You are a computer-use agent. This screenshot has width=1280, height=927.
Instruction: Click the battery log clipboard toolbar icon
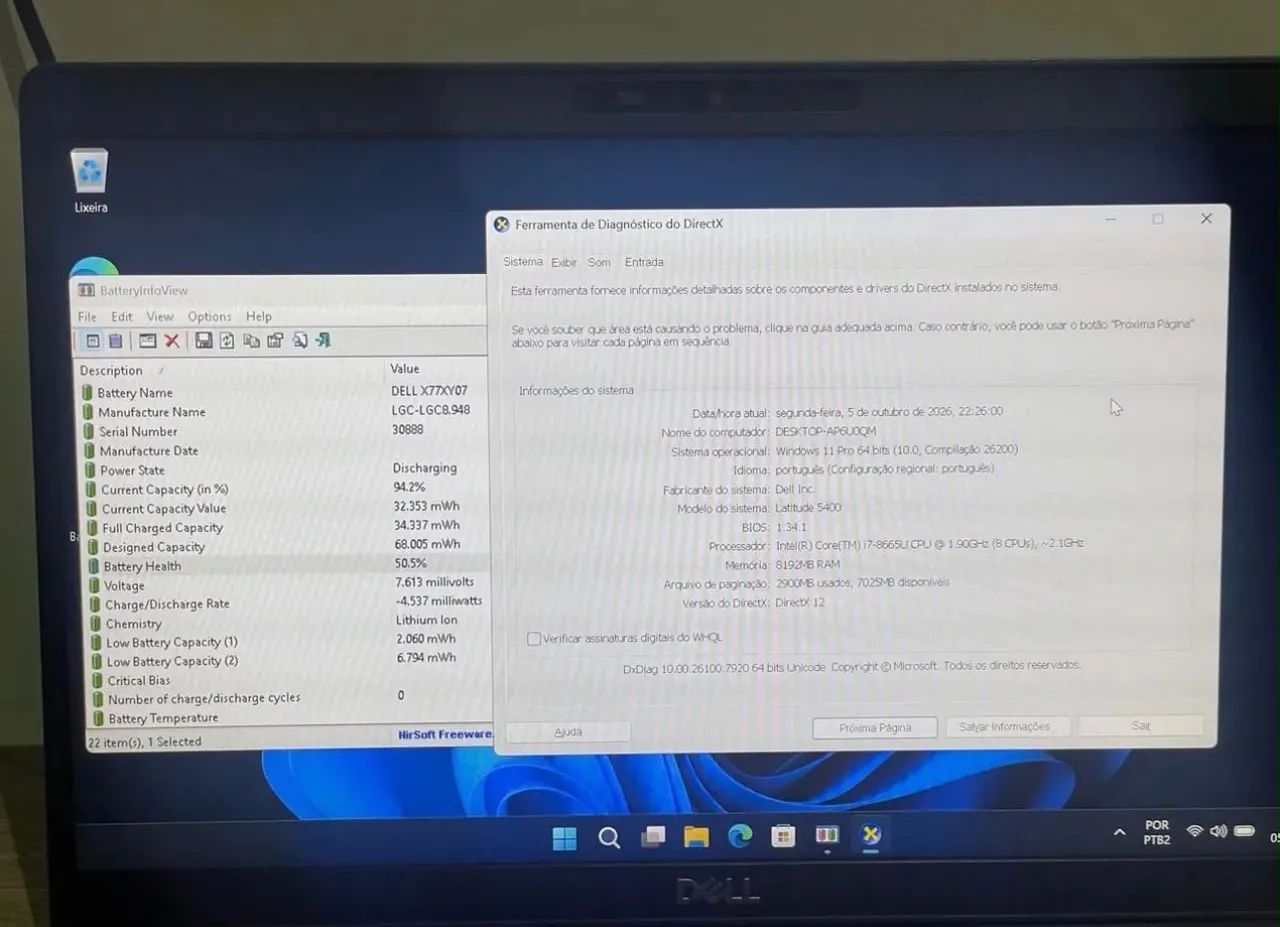coord(115,341)
